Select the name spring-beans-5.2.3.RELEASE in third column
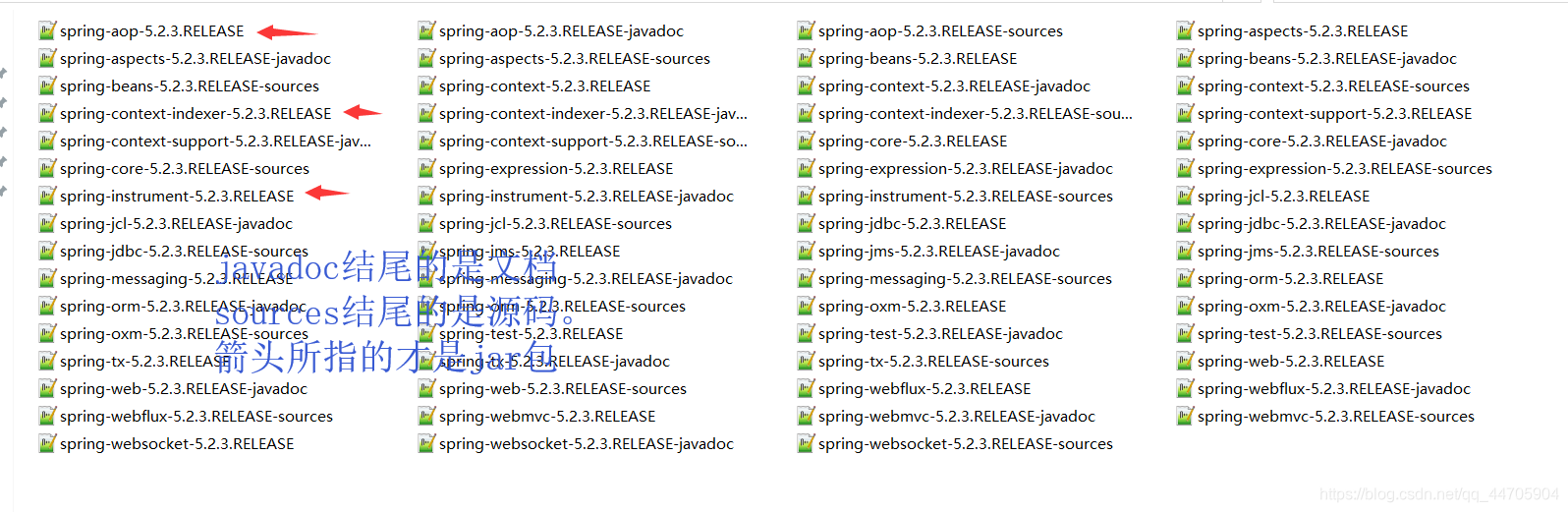 pos(918,59)
